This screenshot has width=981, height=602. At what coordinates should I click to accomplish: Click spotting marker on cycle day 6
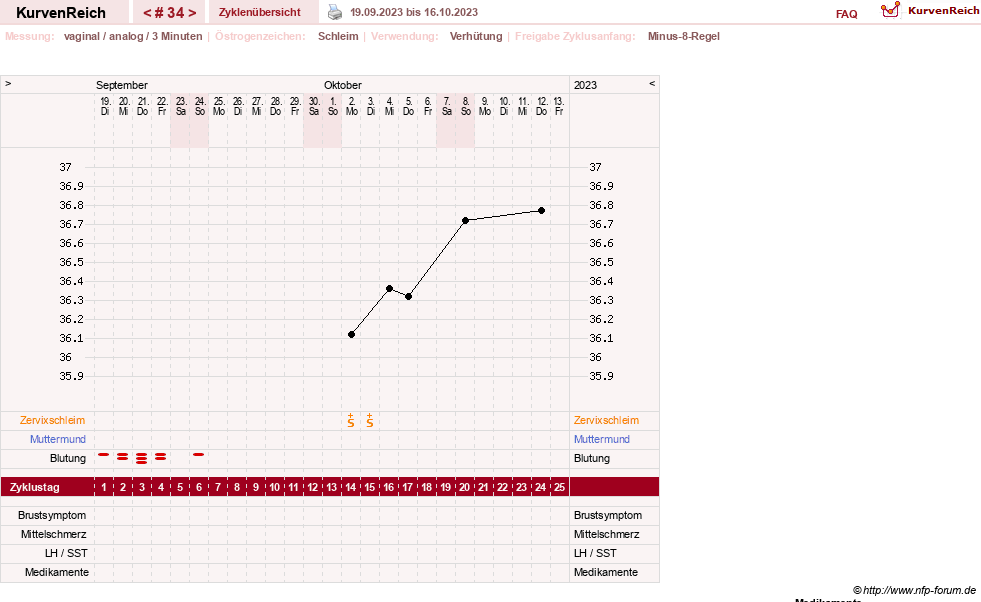pos(198,454)
